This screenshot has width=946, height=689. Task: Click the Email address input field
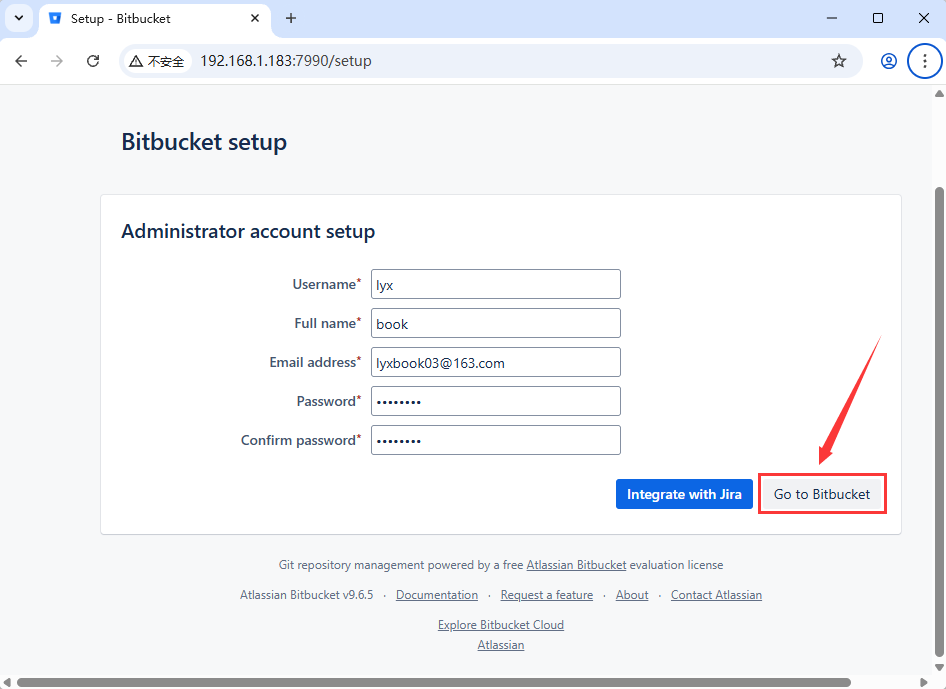point(495,362)
